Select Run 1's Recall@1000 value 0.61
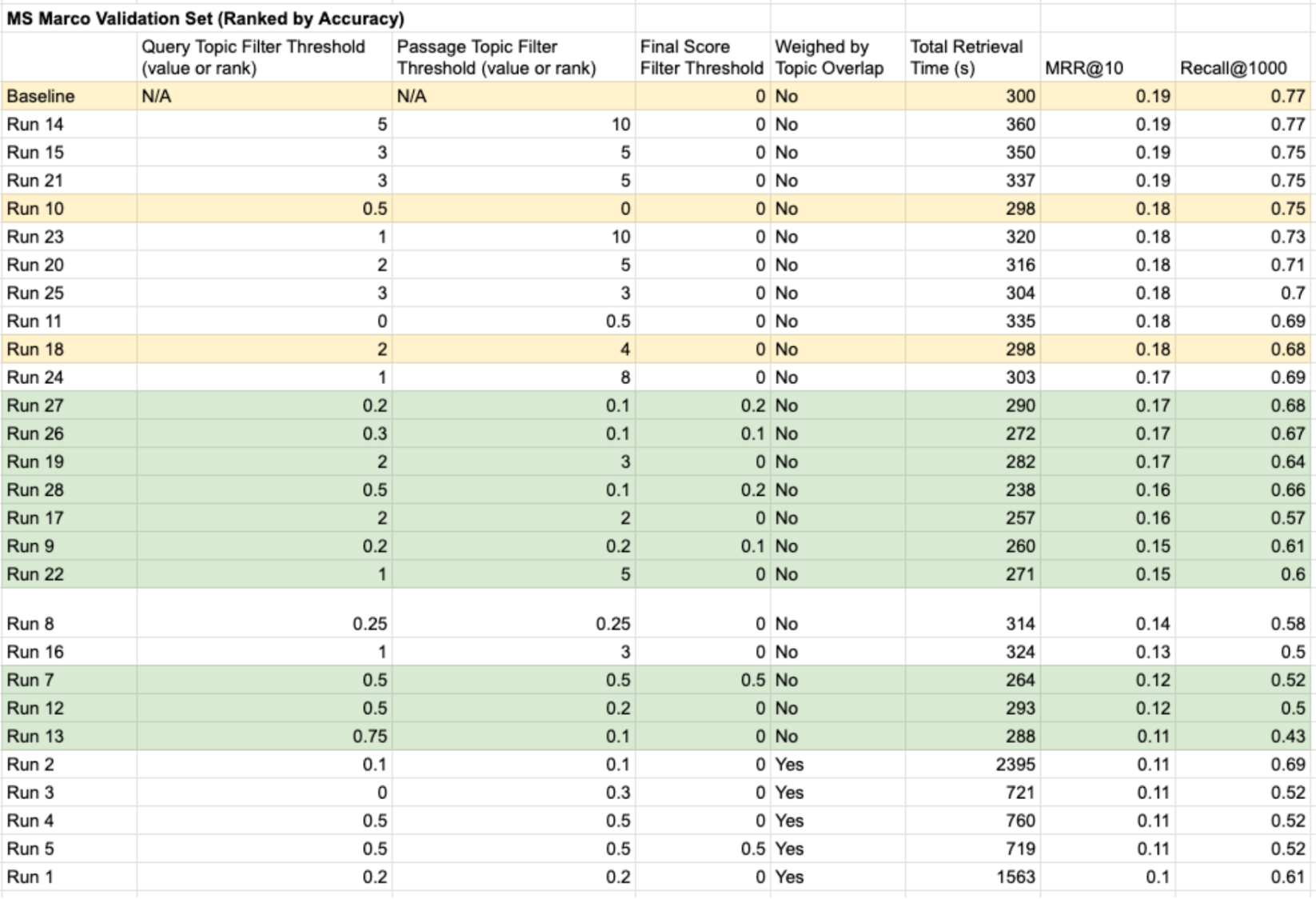The width and height of the screenshot is (1316, 899). pyautogui.click(x=1288, y=877)
